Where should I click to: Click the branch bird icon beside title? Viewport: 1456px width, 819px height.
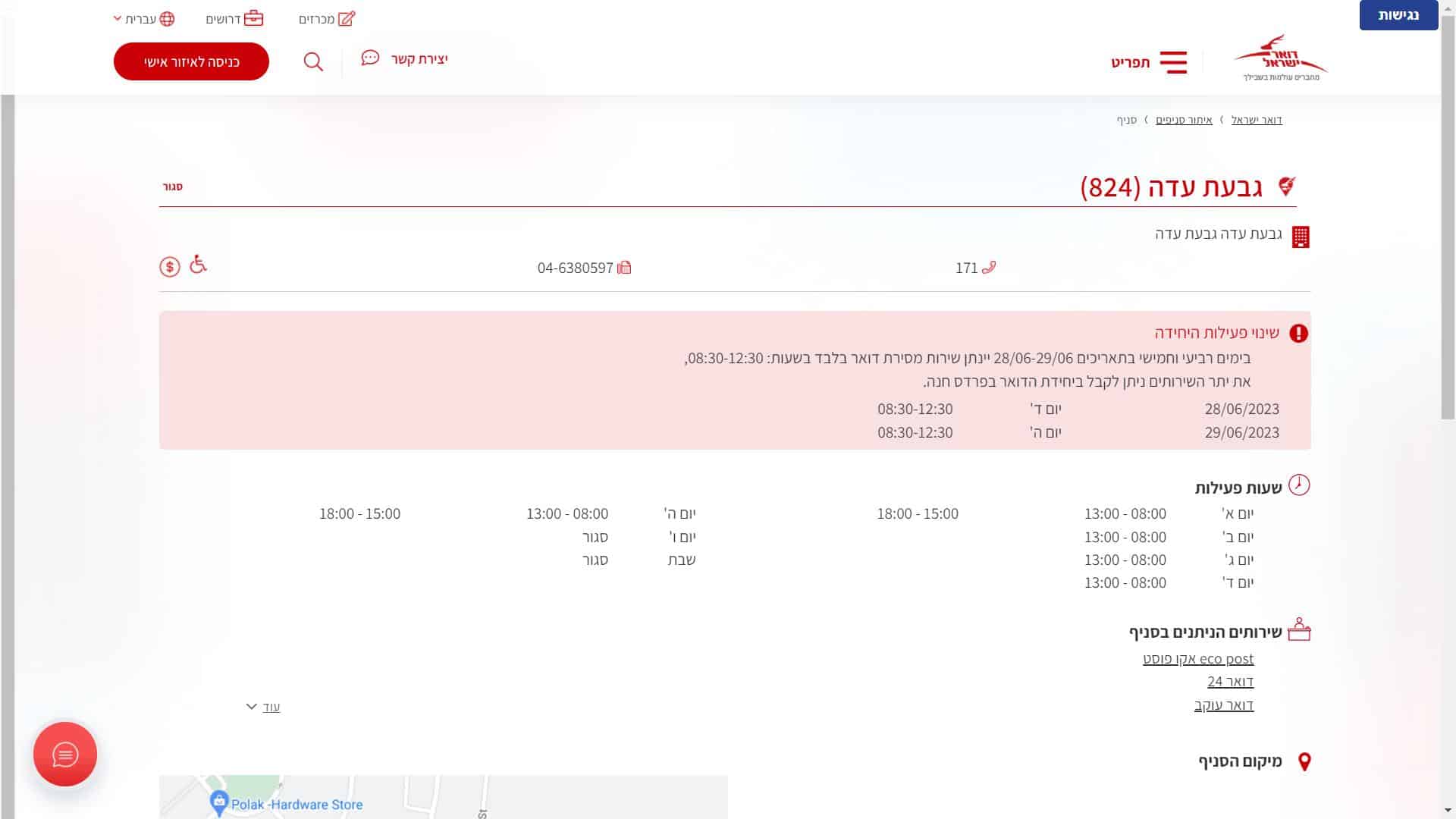(x=1287, y=186)
